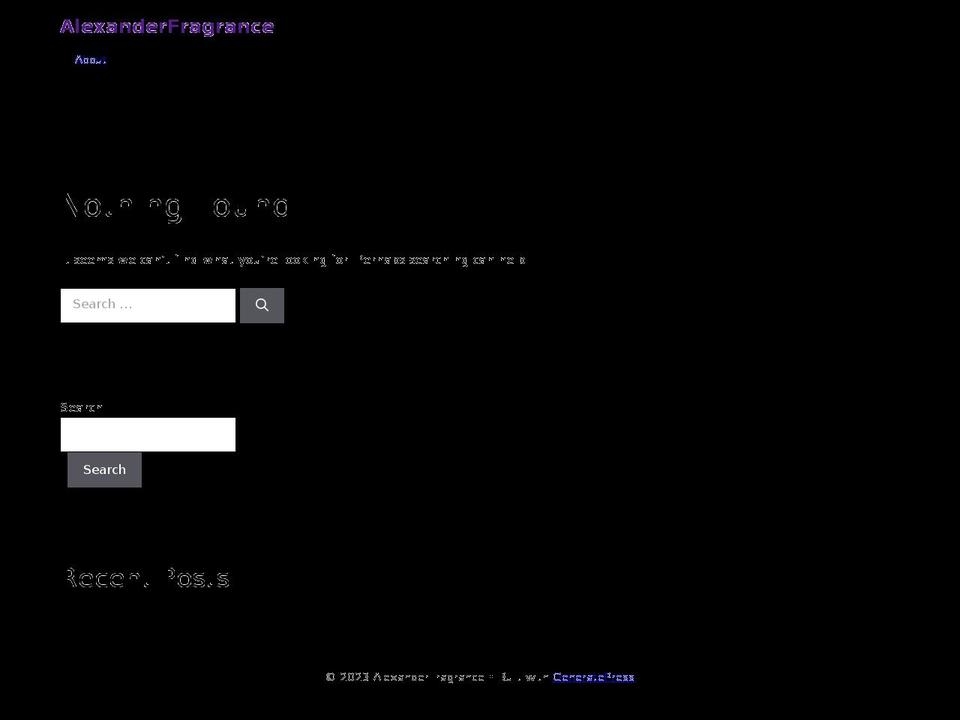Click the magnifying glass search button
Image resolution: width=960 pixels, height=720 pixels.
[x=262, y=305]
